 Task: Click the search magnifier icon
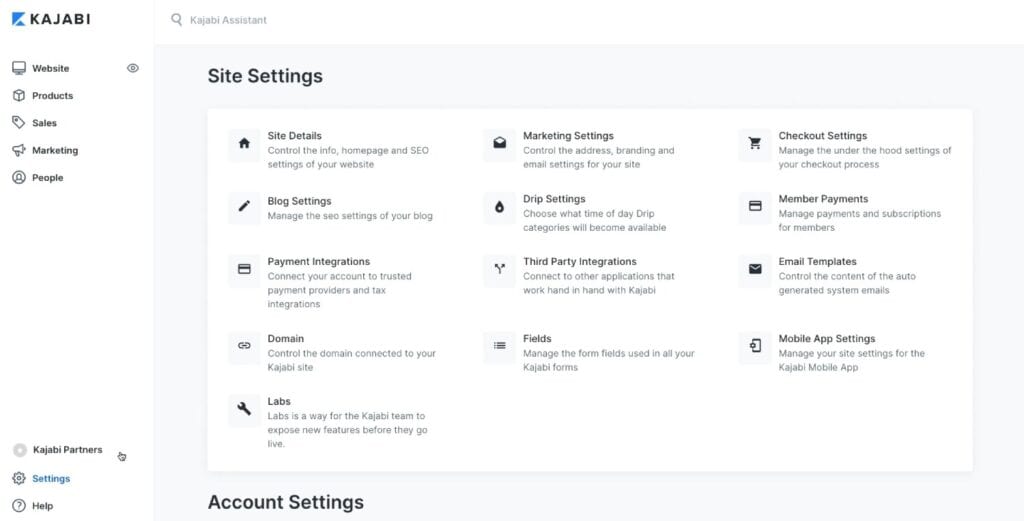176,20
